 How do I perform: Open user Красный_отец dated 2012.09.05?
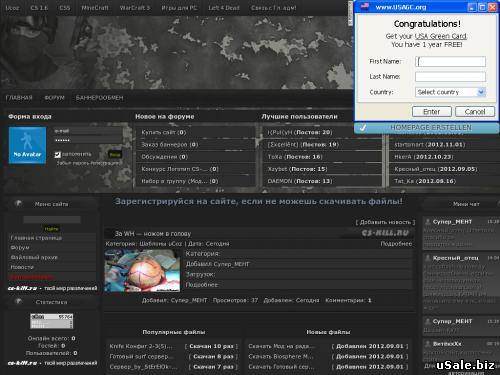coord(436,169)
